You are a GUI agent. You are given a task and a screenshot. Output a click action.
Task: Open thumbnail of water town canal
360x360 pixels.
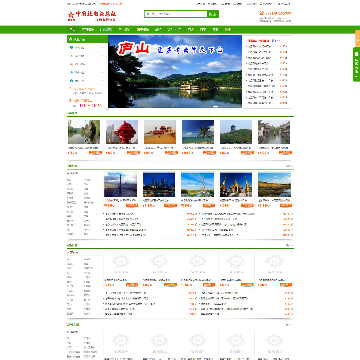pos(274,132)
